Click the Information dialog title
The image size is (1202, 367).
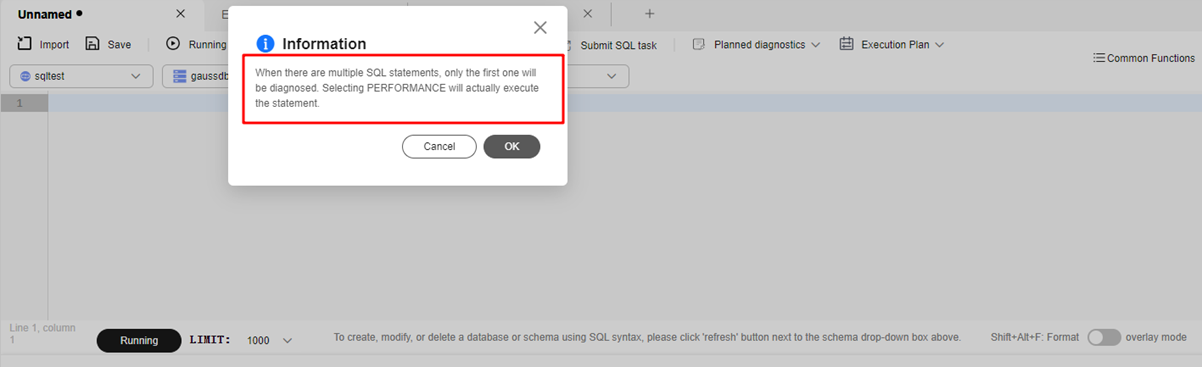point(324,44)
